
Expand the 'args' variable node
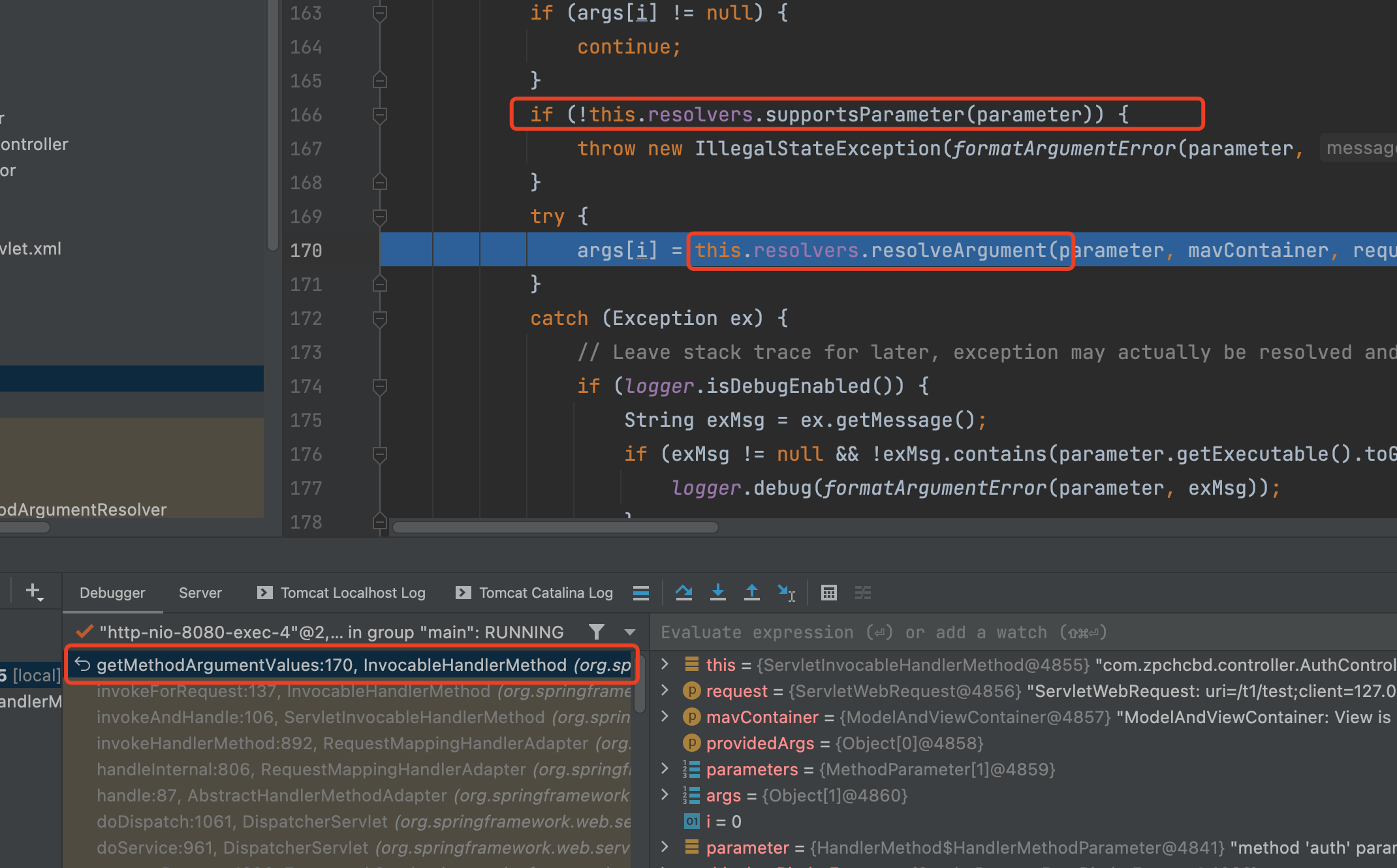[665, 795]
